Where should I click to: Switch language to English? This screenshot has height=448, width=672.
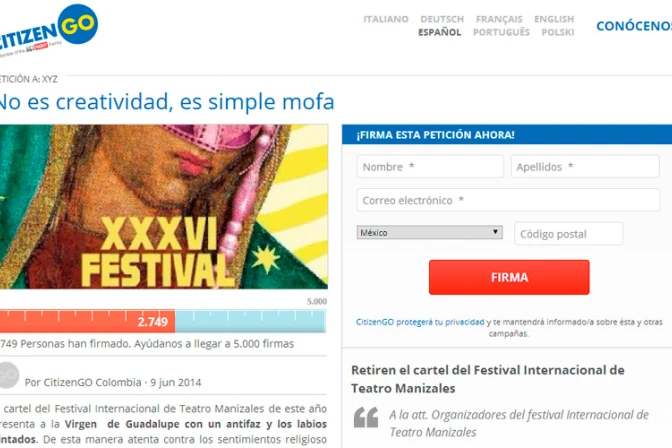coord(554,19)
